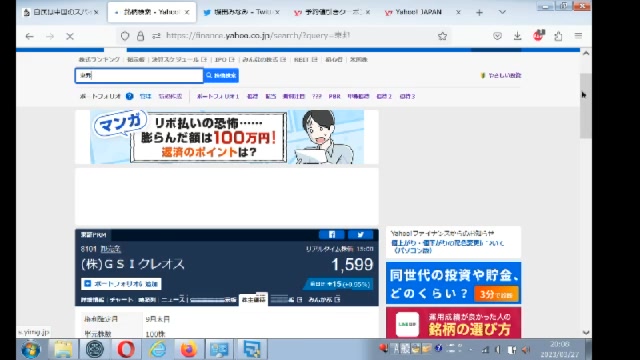Open the shield tracking protection icon
640x360 pixels.
pos(125,36)
